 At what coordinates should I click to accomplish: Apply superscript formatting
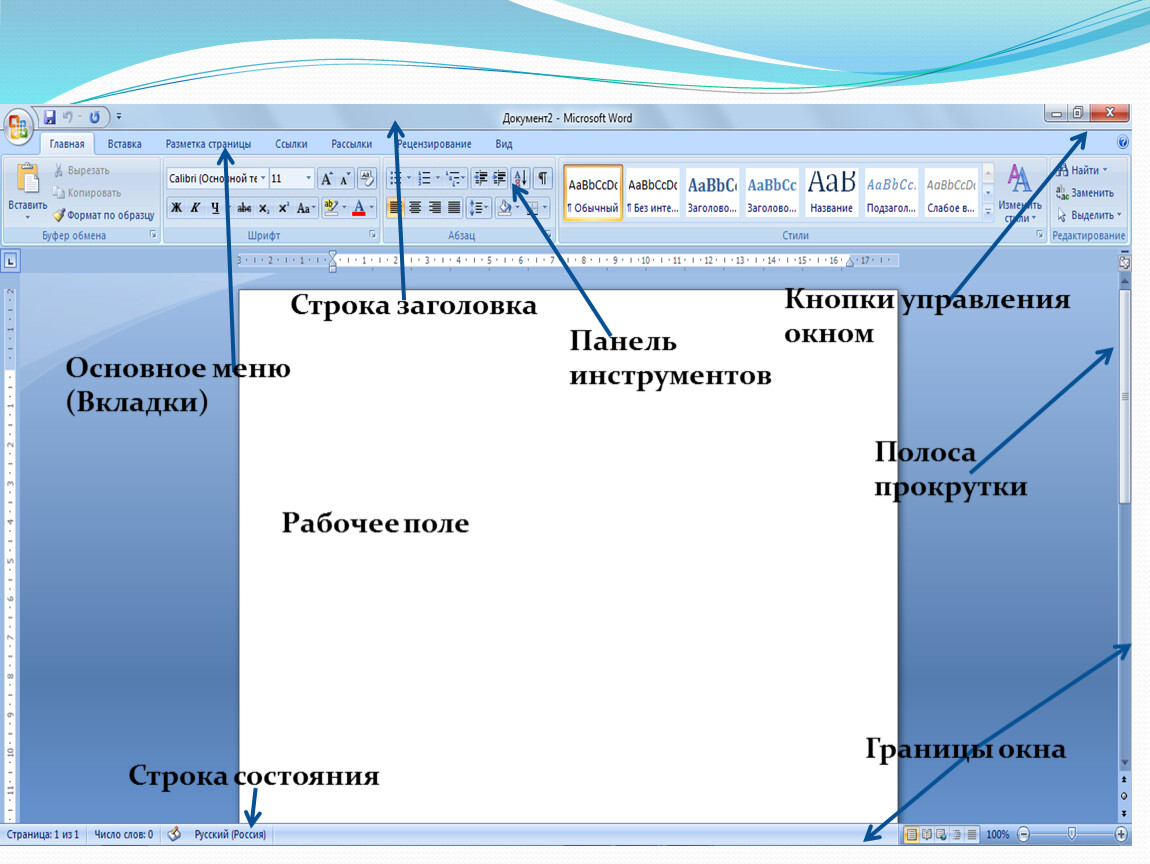click(x=283, y=208)
